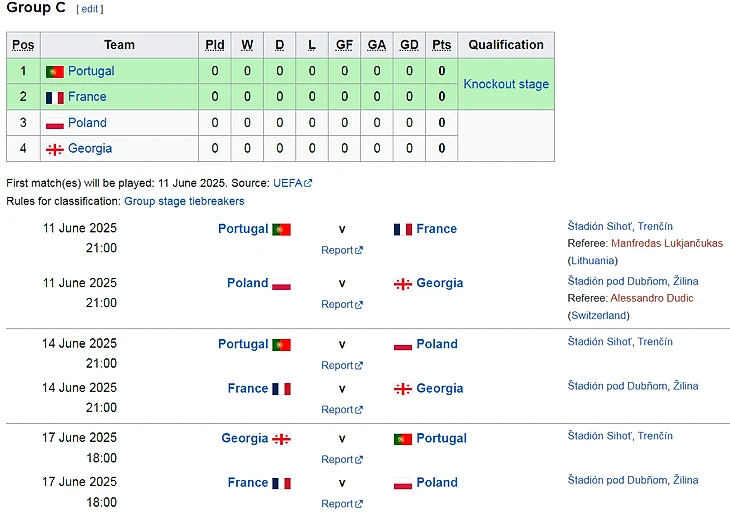Click the Pts column header abbreviation

[x=441, y=45]
